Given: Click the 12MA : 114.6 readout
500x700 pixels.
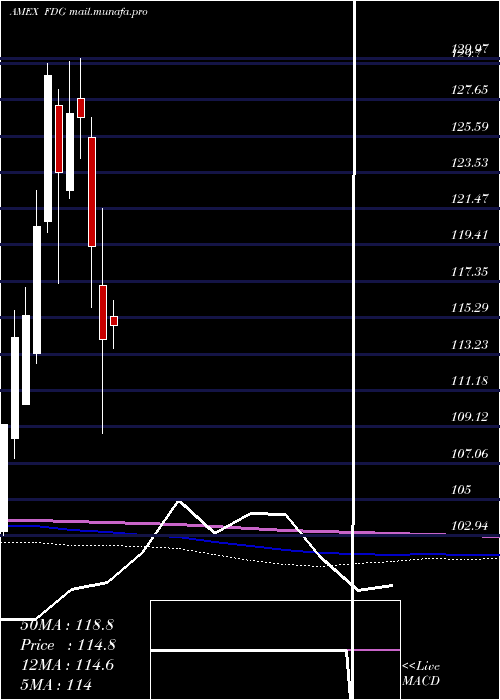Looking at the screenshot, I should tap(67, 665).
